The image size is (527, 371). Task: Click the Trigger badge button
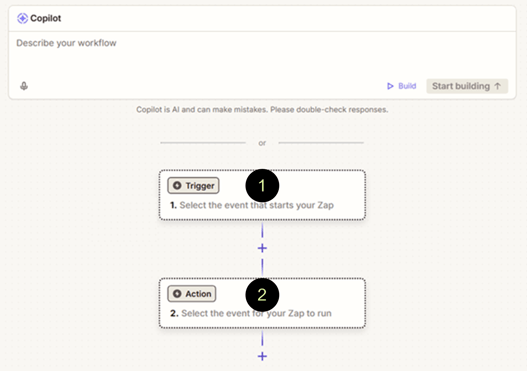point(193,186)
